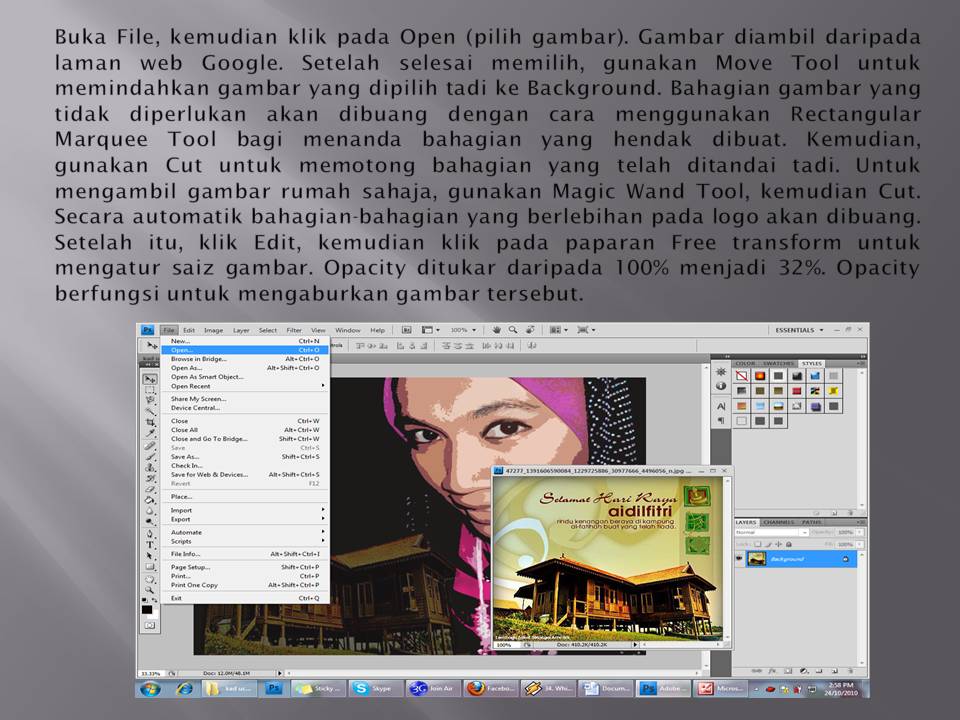Toggle lock all in Layers panel

click(x=789, y=544)
